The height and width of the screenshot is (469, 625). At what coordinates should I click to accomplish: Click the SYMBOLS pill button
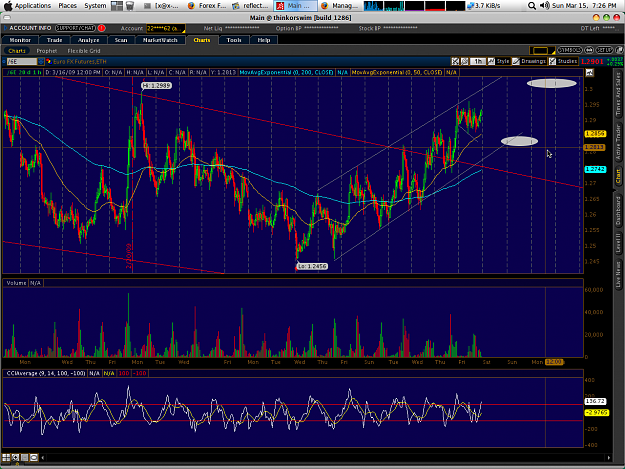[570, 50]
